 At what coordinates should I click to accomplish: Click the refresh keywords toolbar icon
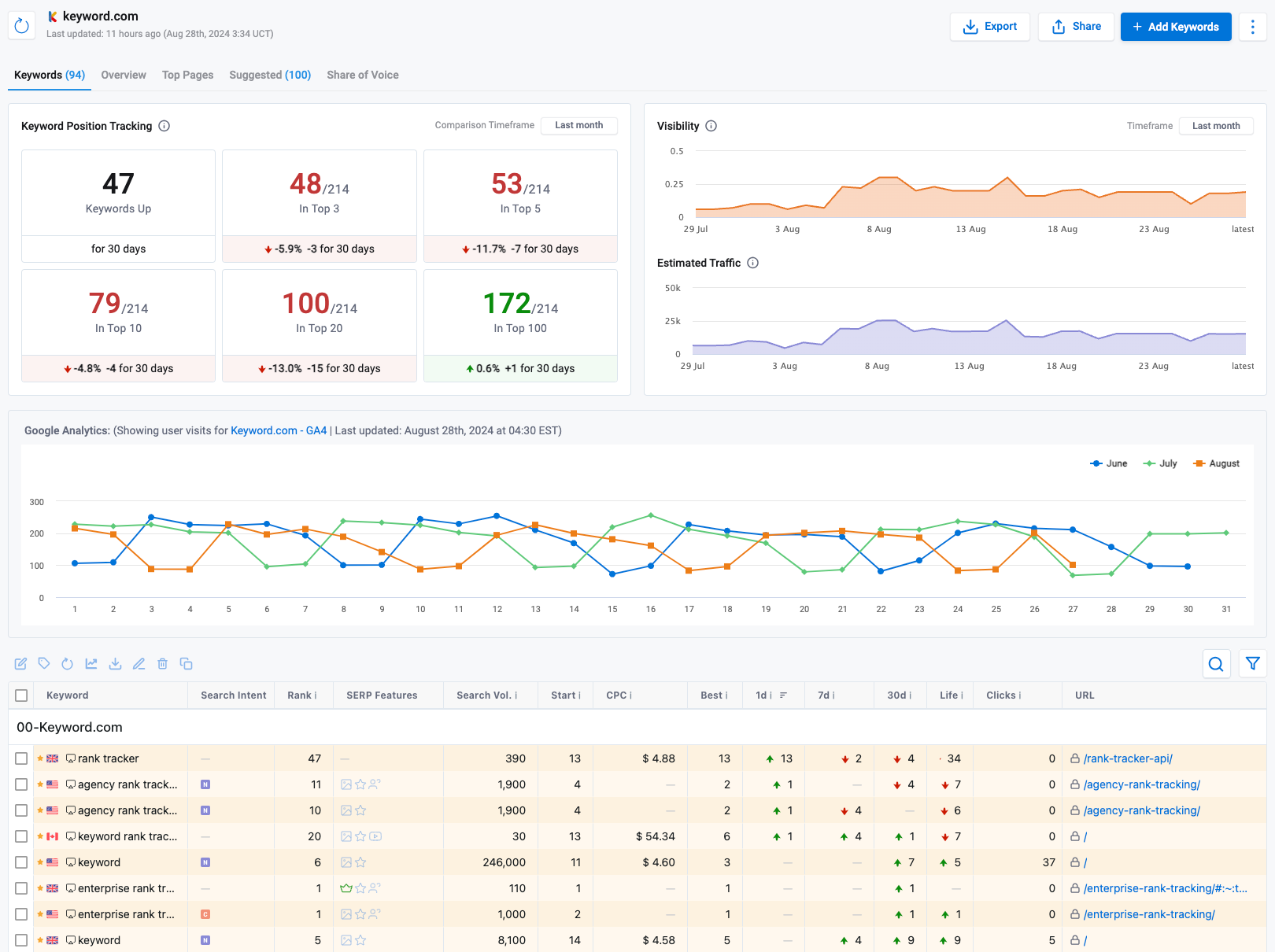tap(68, 664)
